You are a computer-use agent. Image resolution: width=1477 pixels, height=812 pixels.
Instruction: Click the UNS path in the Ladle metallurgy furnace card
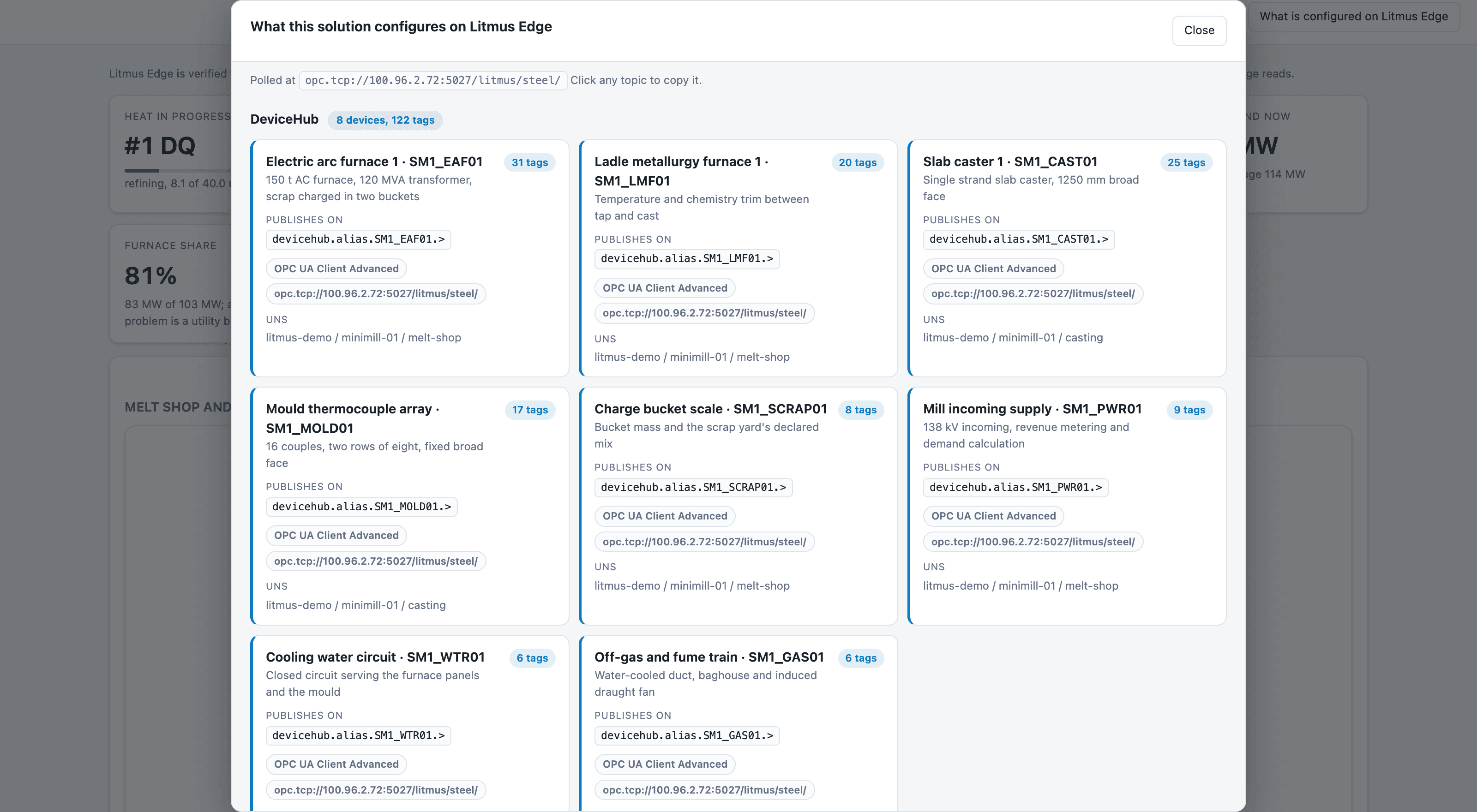pyautogui.click(x=691, y=358)
